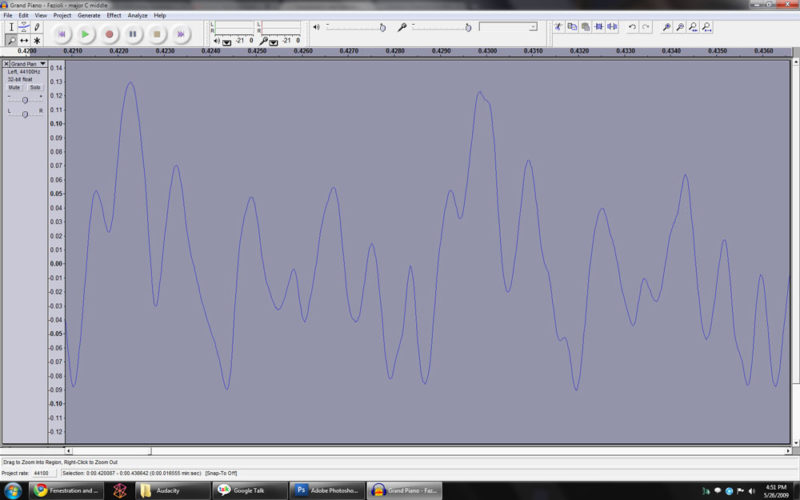Click the Undo arrow icon
Screen dimensions: 800x500
631,28
